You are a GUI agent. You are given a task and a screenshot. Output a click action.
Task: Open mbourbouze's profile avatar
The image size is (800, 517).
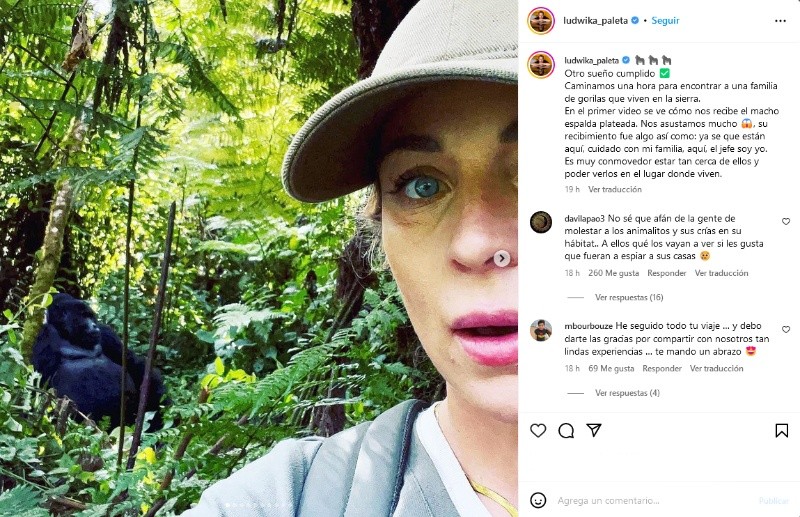[x=541, y=330]
